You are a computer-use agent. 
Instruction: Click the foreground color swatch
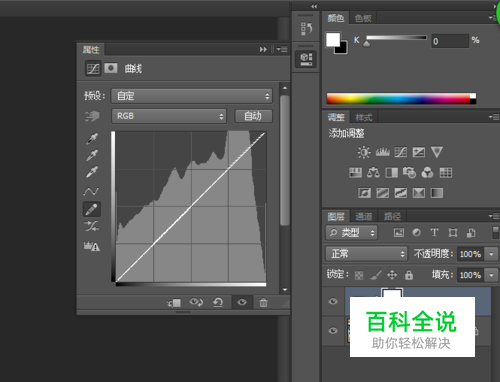pyautogui.click(x=333, y=40)
